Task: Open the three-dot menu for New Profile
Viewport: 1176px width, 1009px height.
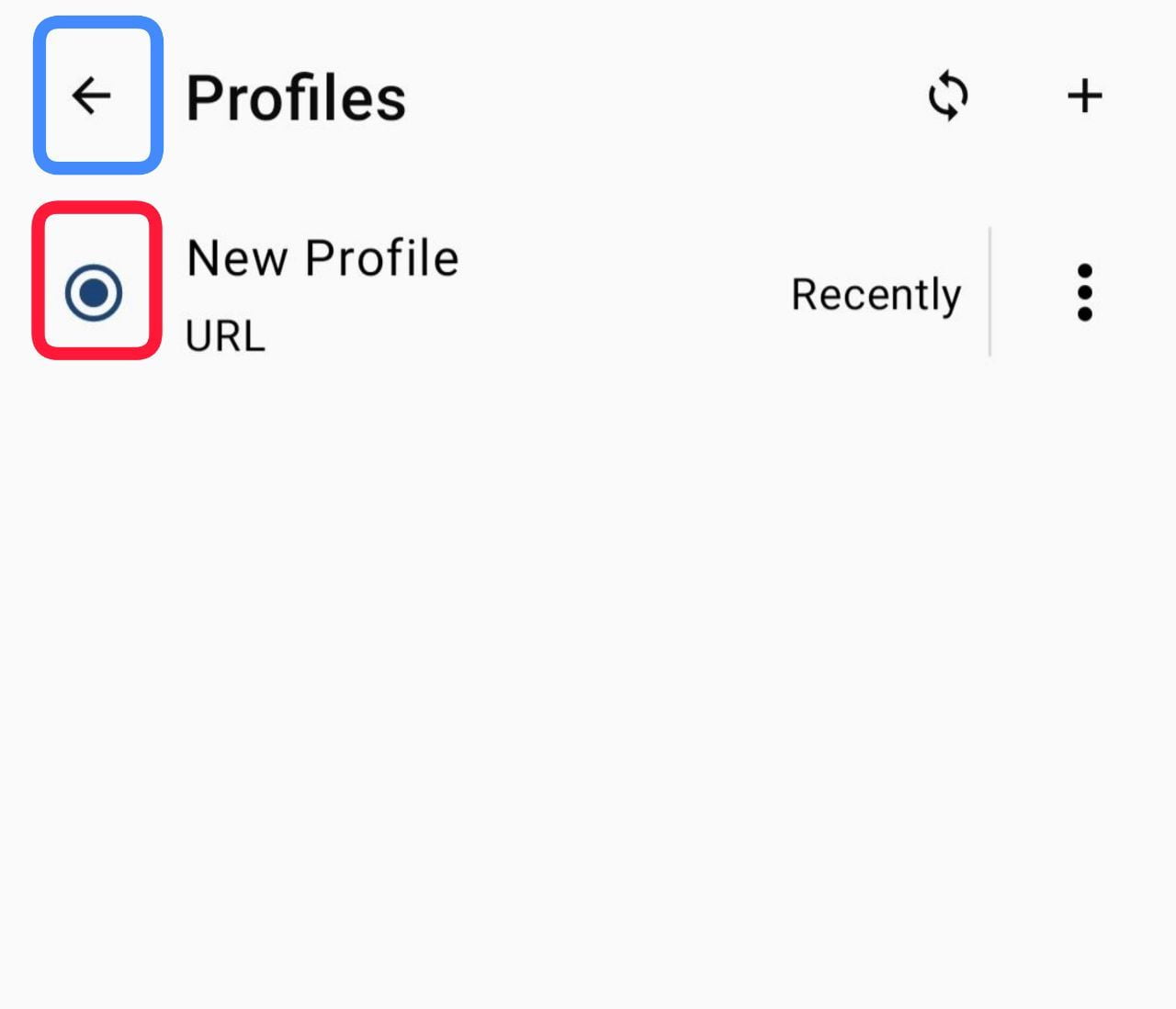Action: coord(1084,292)
